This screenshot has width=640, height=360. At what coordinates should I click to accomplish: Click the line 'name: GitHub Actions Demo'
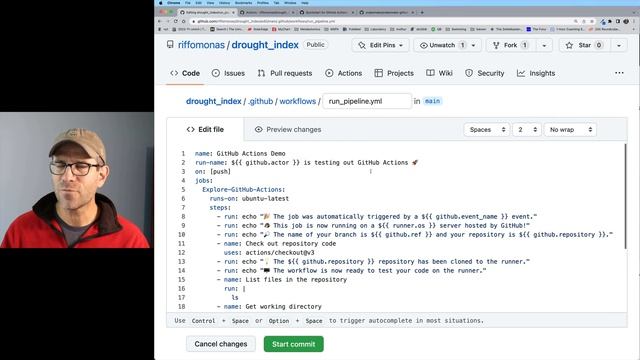click(240, 153)
